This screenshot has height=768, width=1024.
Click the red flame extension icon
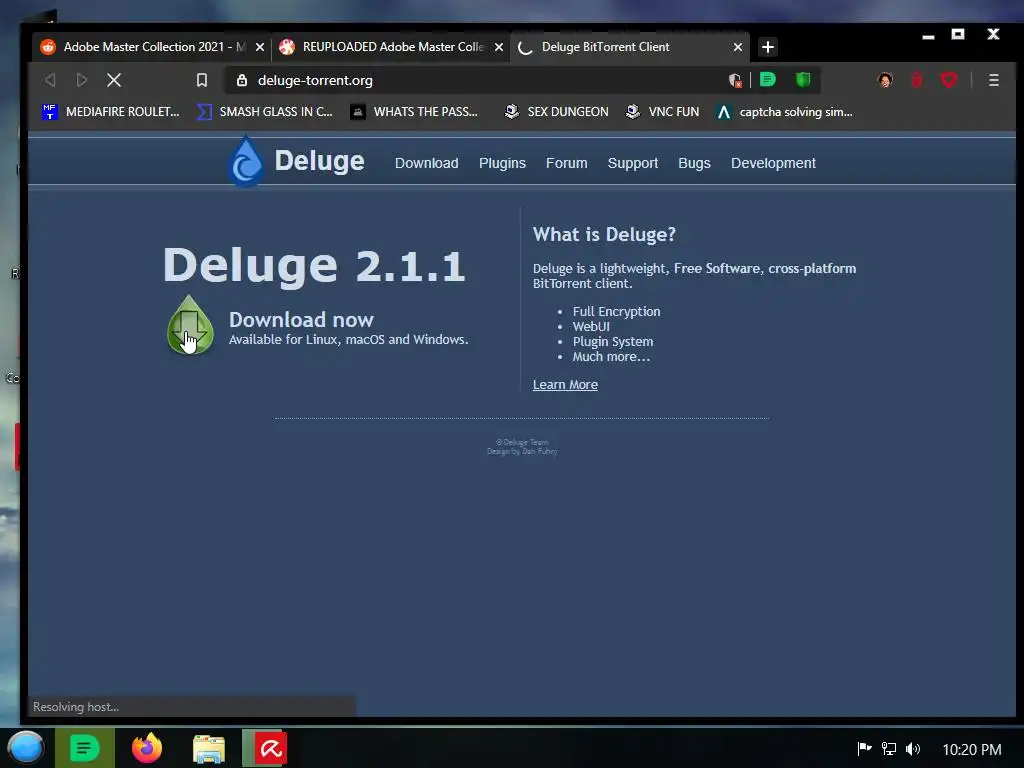[917, 80]
